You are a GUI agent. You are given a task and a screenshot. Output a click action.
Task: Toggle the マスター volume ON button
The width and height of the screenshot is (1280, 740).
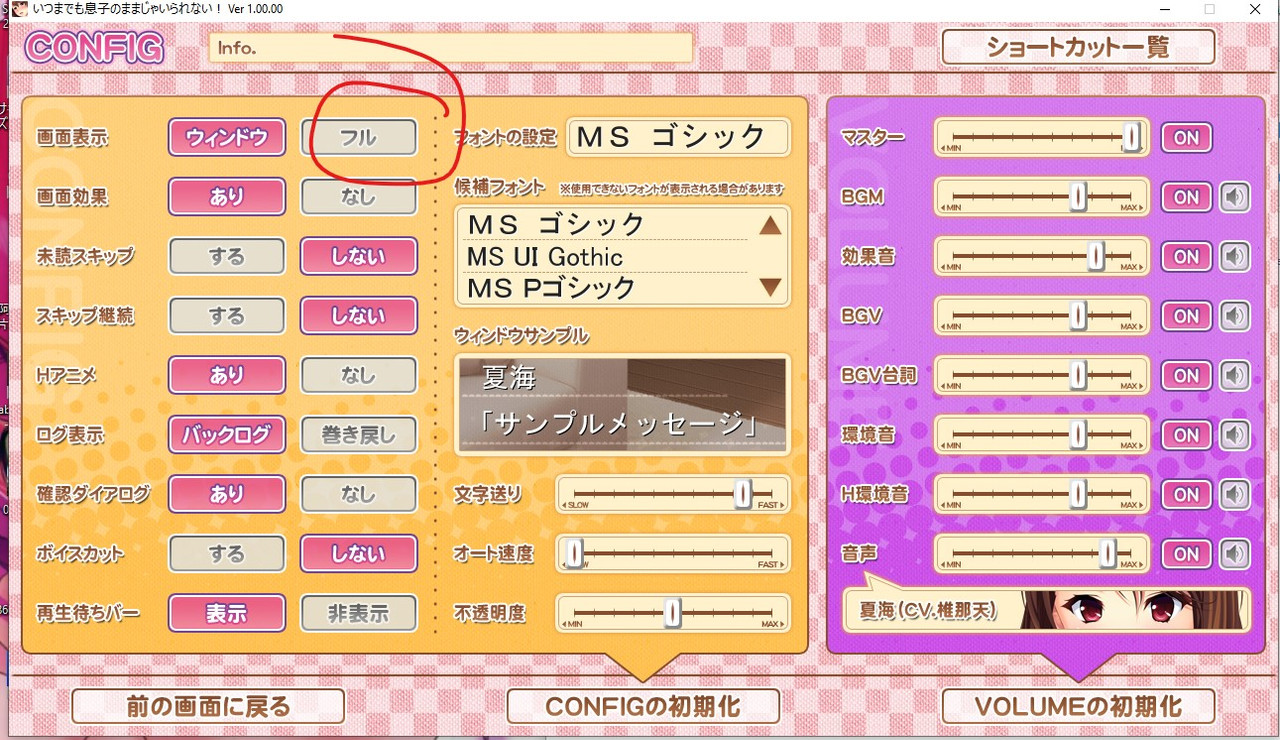click(1186, 138)
